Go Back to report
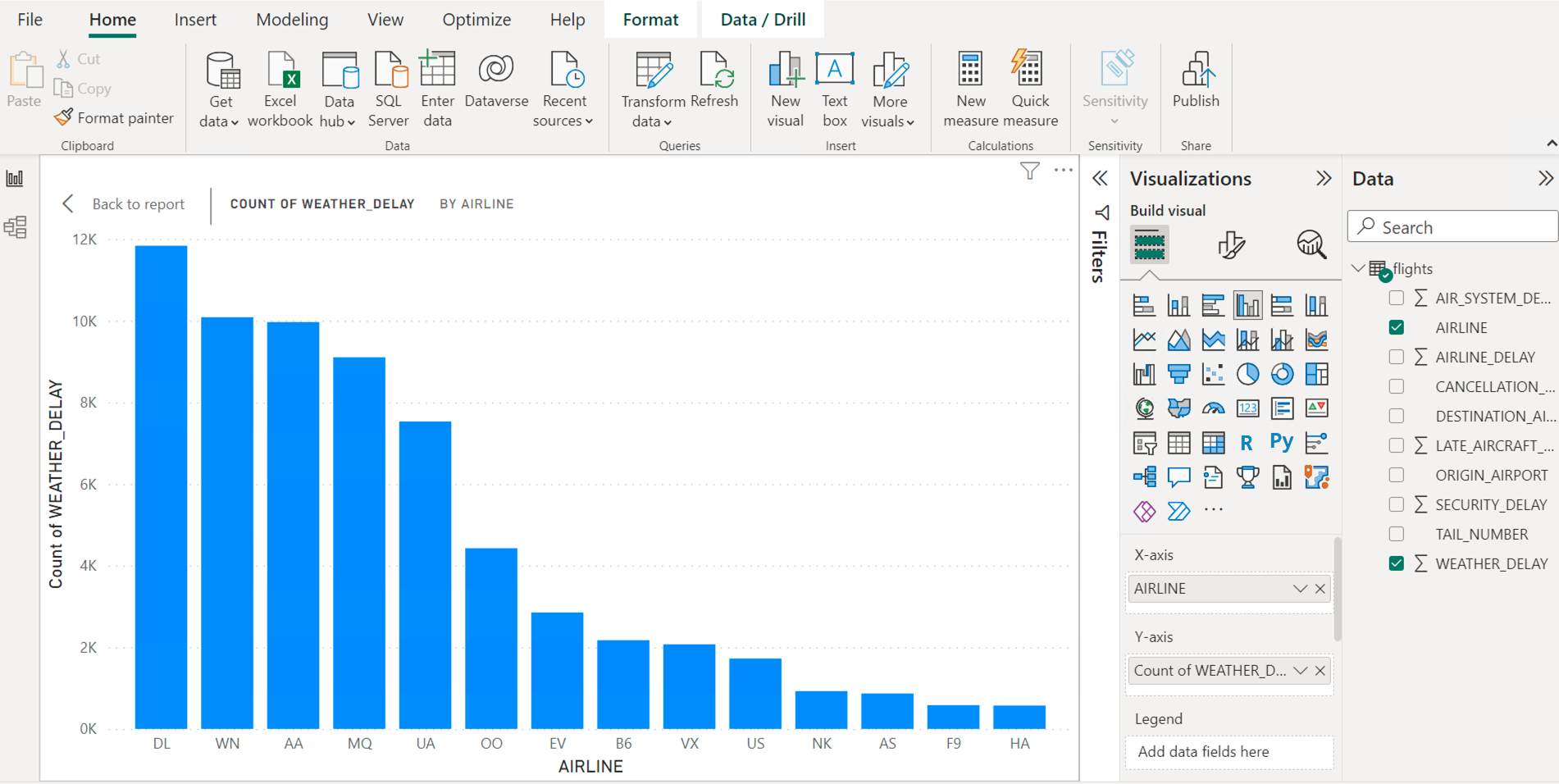Viewport: 1559px width, 784px height. click(x=124, y=204)
